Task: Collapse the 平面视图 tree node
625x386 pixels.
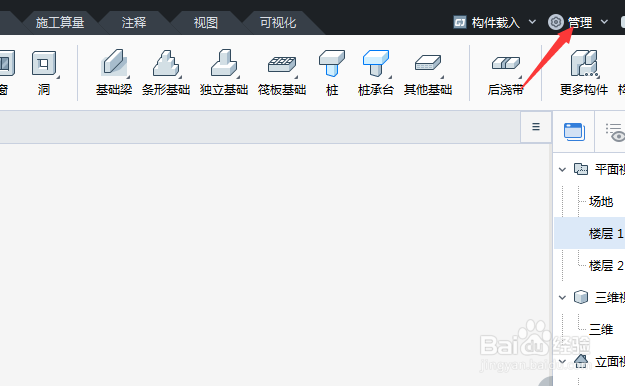Action: coord(562,169)
